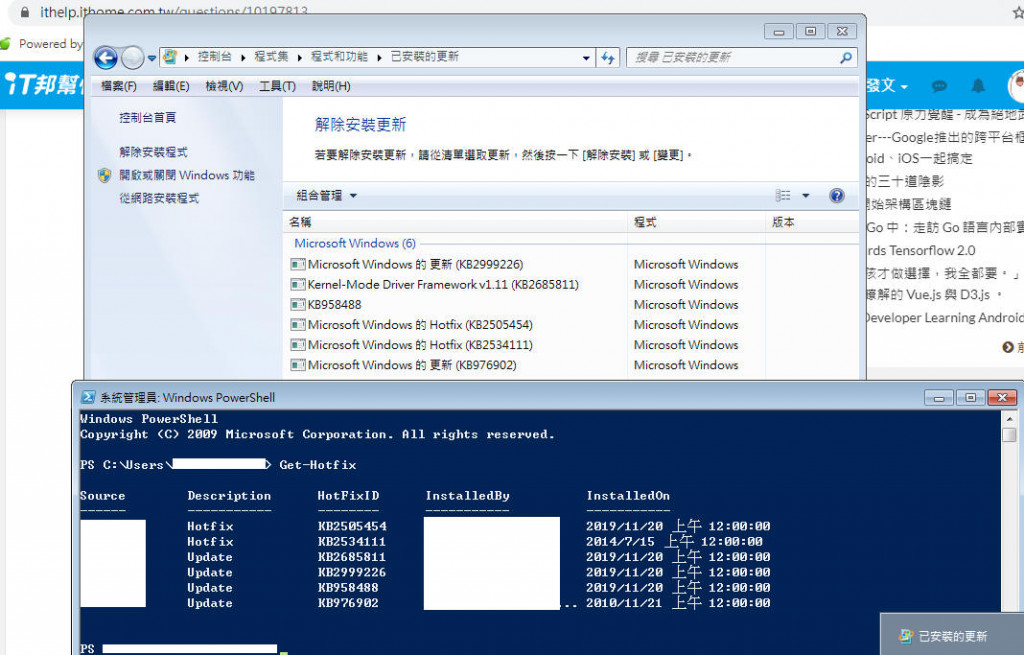
Task: Click 版本 column header
Action: pyautogui.click(x=812, y=222)
